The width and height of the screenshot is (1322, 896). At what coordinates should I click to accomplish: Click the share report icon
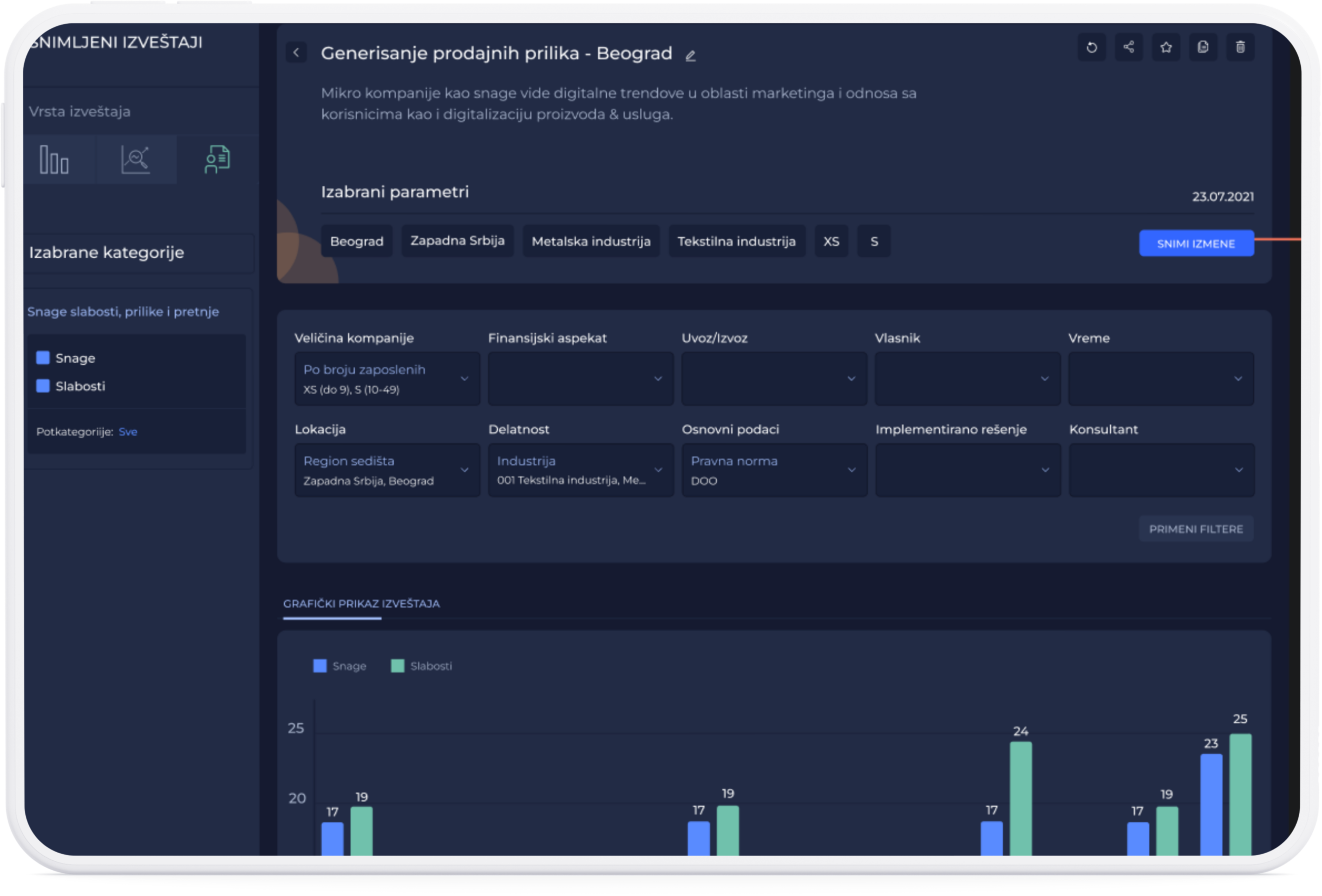click(1128, 47)
